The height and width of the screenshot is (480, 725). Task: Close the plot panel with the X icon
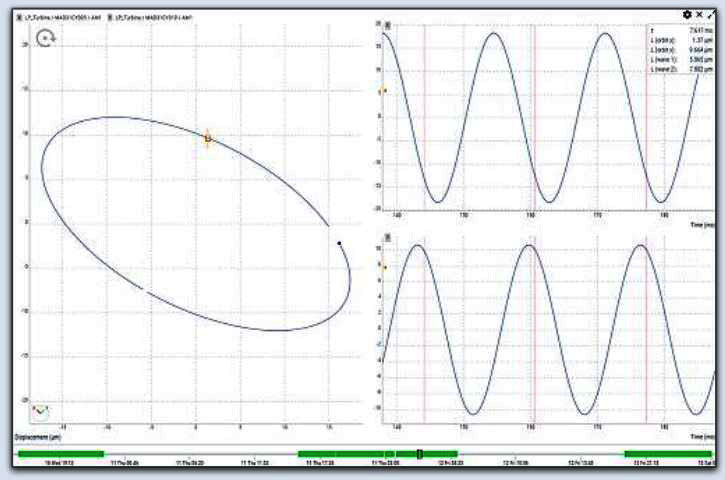[x=699, y=14]
